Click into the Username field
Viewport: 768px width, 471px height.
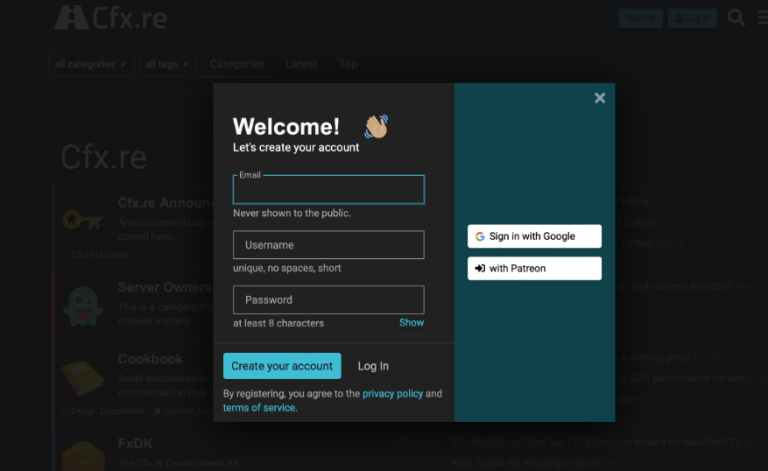pos(328,245)
